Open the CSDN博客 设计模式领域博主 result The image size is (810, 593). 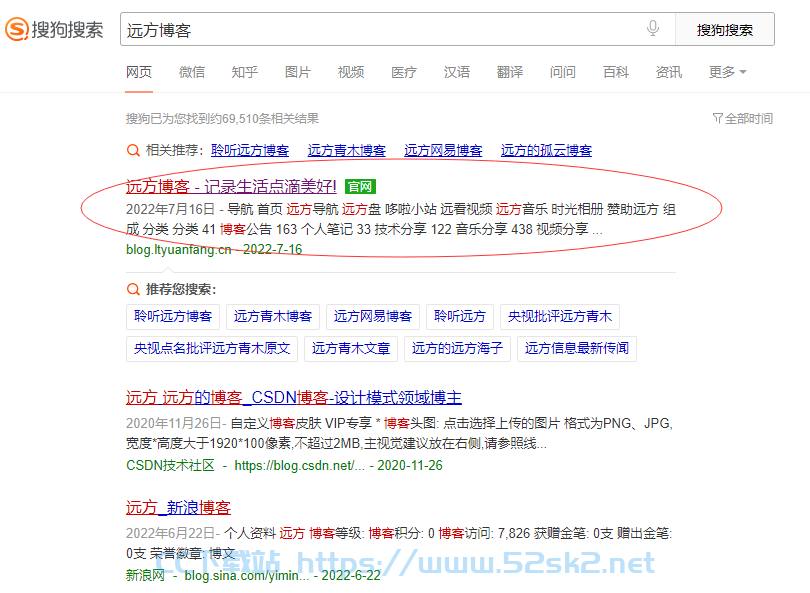click(x=293, y=397)
